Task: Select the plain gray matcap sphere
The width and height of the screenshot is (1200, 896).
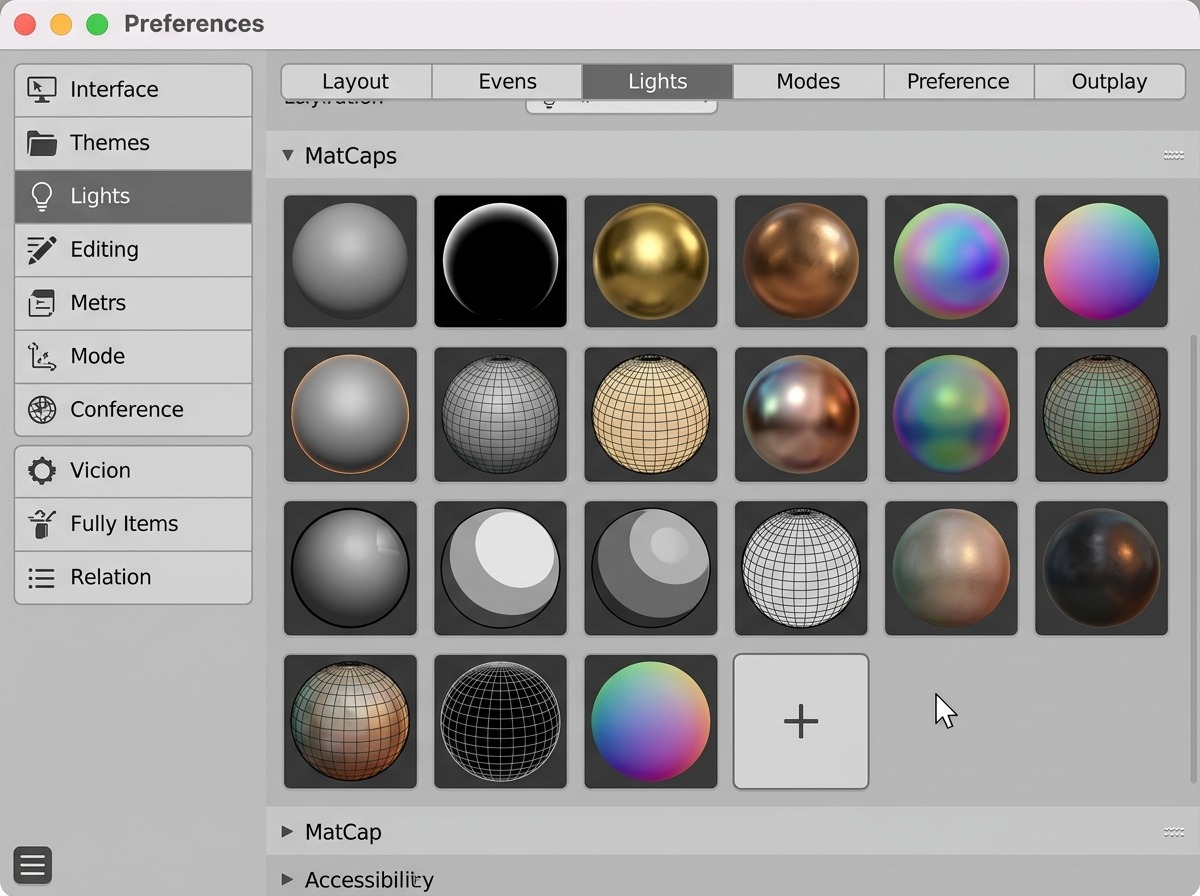Action: (x=350, y=261)
